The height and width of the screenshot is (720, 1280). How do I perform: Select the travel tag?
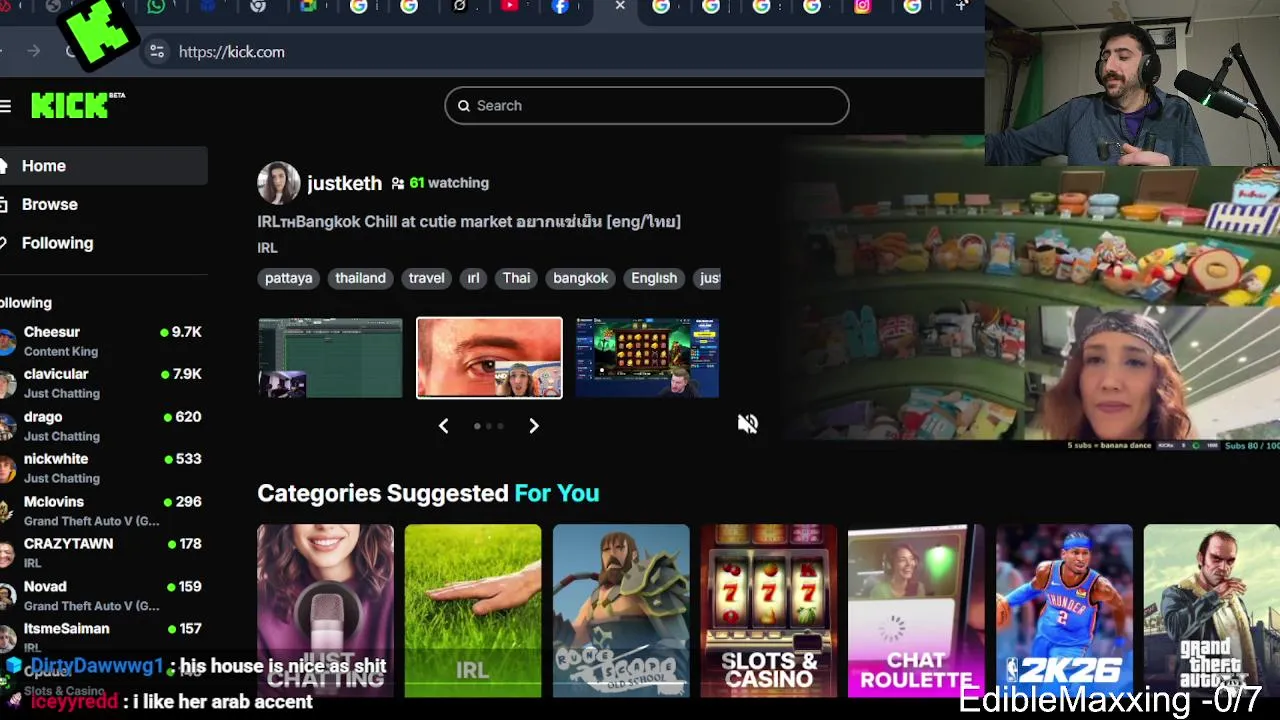pos(426,278)
